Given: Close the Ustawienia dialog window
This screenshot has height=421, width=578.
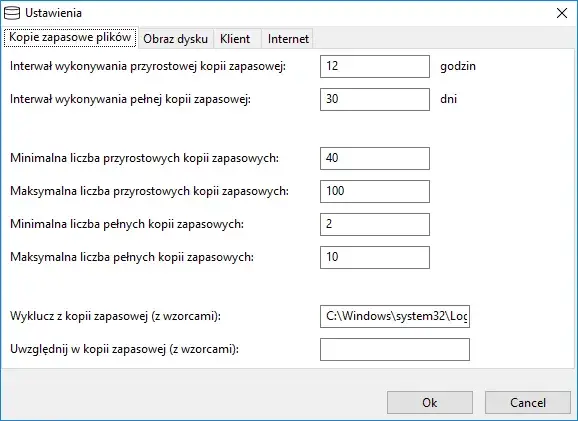Looking at the screenshot, I should point(561,13).
